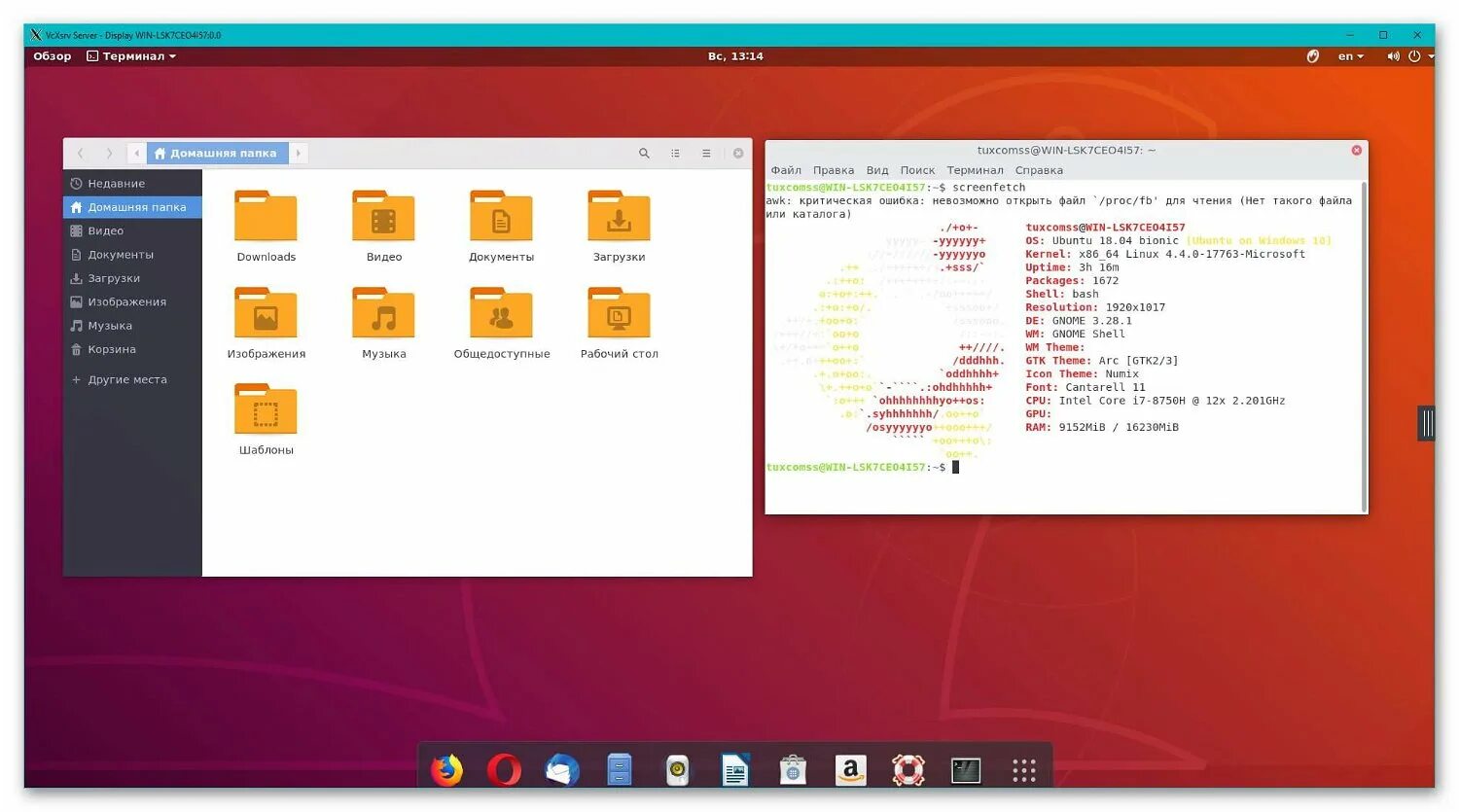Click the power icon in top bar
1459x812 pixels.
pos(1414,56)
